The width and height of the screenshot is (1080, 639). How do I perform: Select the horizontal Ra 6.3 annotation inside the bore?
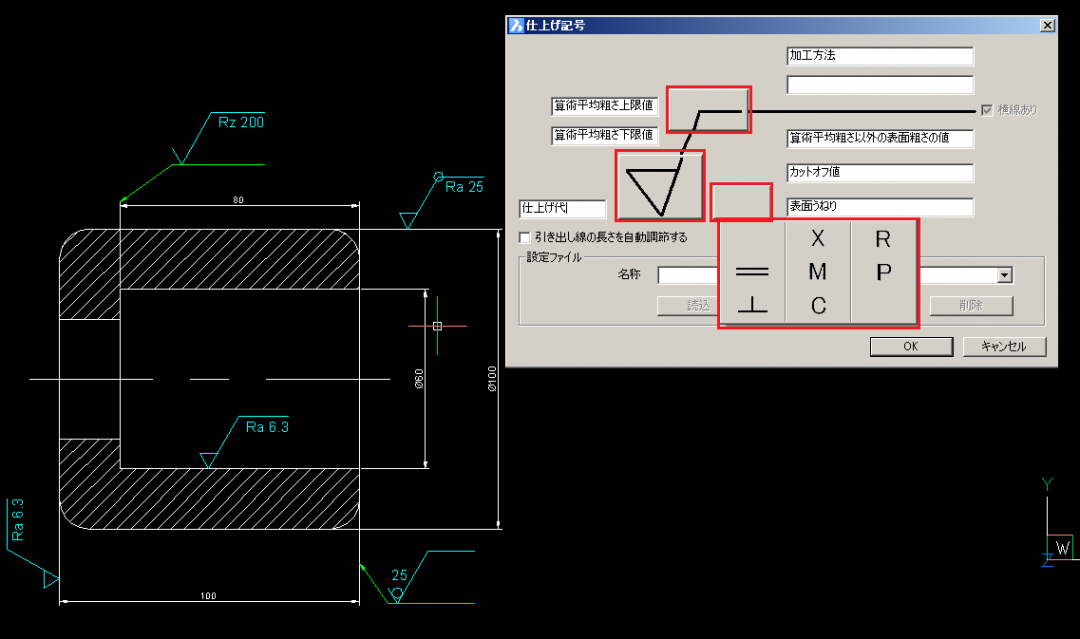[267, 427]
